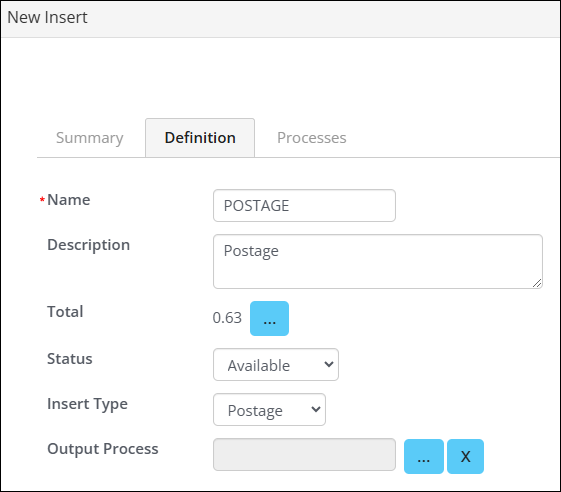This screenshot has width=561, height=492.
Task: Browse Output Process with ellipsis button
Action: (x=424, y=457)
